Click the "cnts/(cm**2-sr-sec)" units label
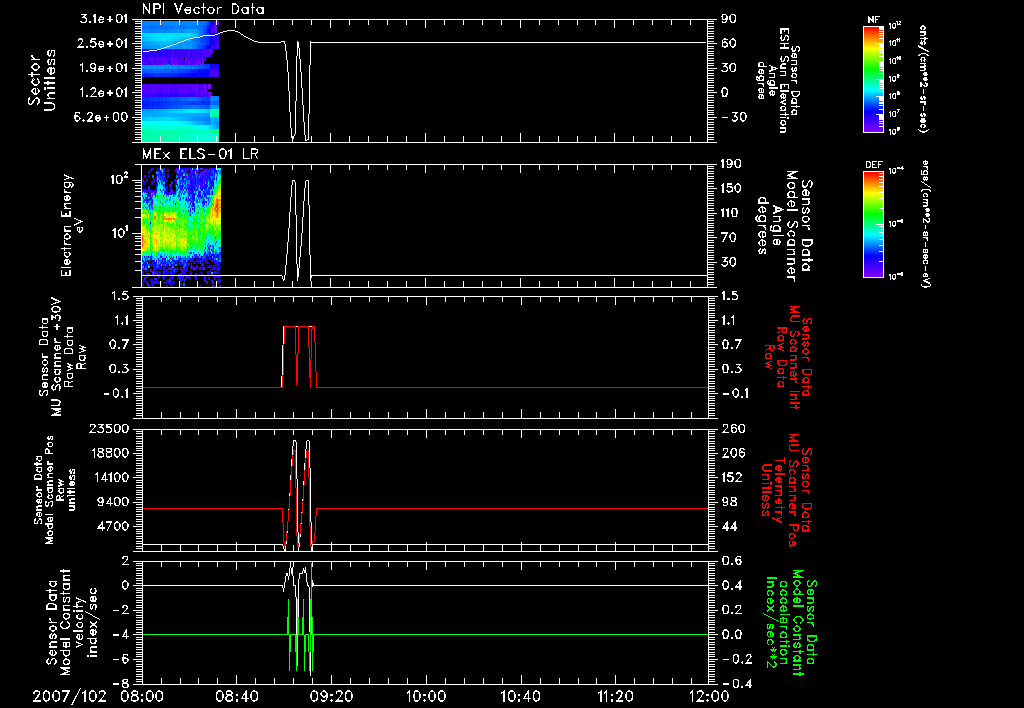1024x708 pixels. pyautogui.click(x=923, y=78)
